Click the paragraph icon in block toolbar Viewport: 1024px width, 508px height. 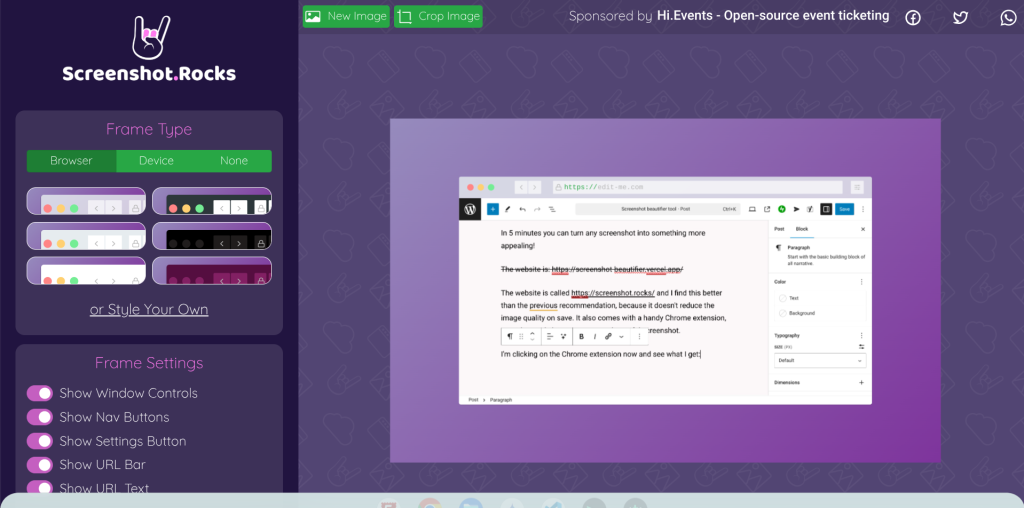click(510, 336)
